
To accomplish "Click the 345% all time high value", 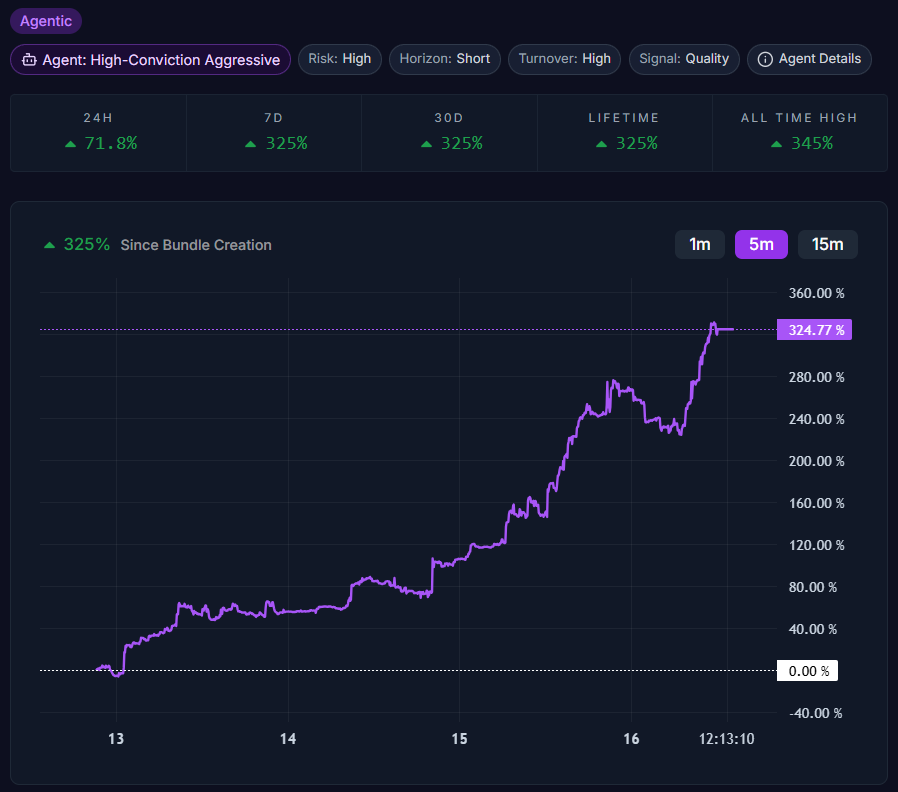I will click(x=812, y=143).
